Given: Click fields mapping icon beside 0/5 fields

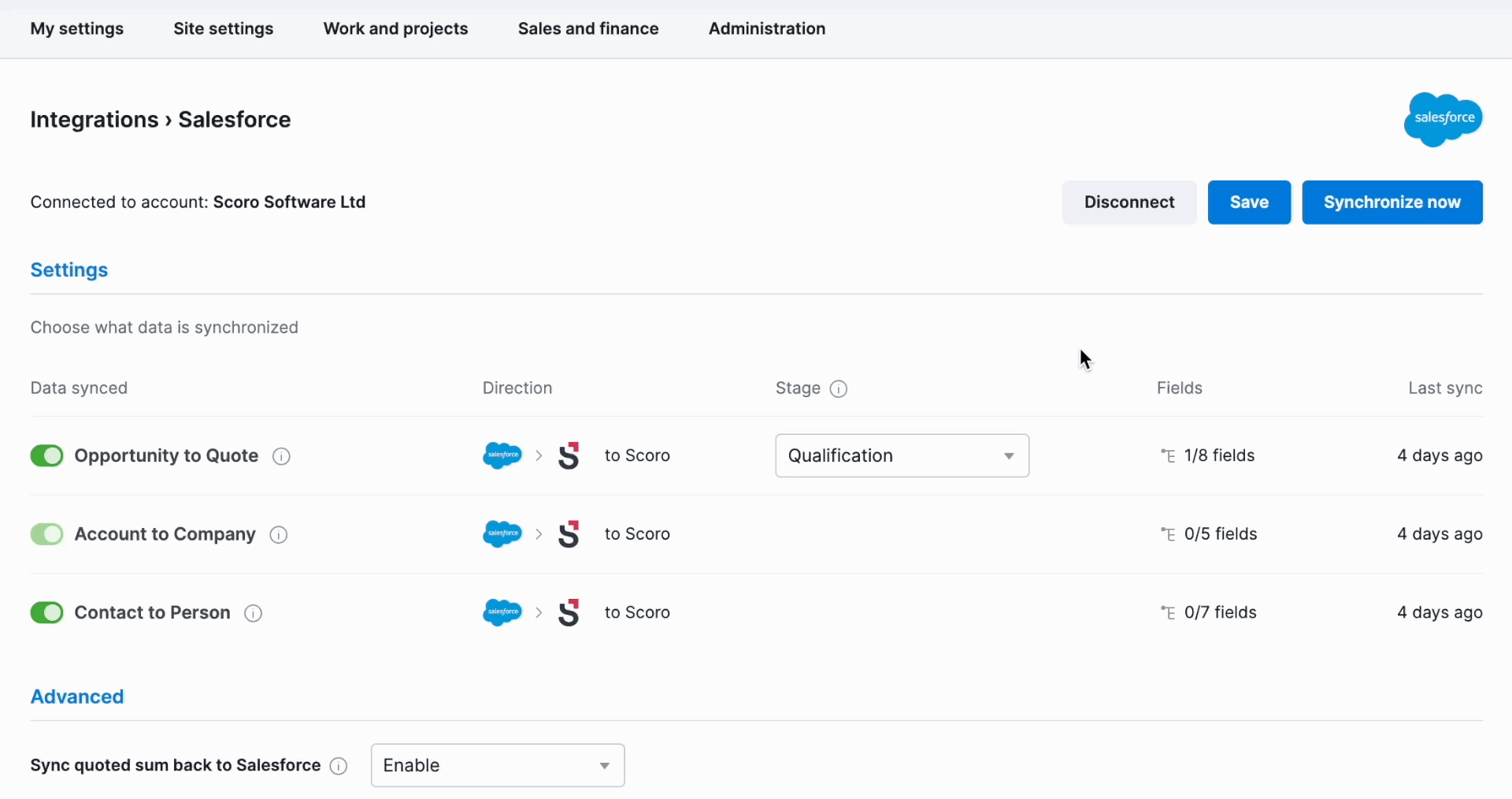Looking at the screenshot, I should click(1169, 534).
